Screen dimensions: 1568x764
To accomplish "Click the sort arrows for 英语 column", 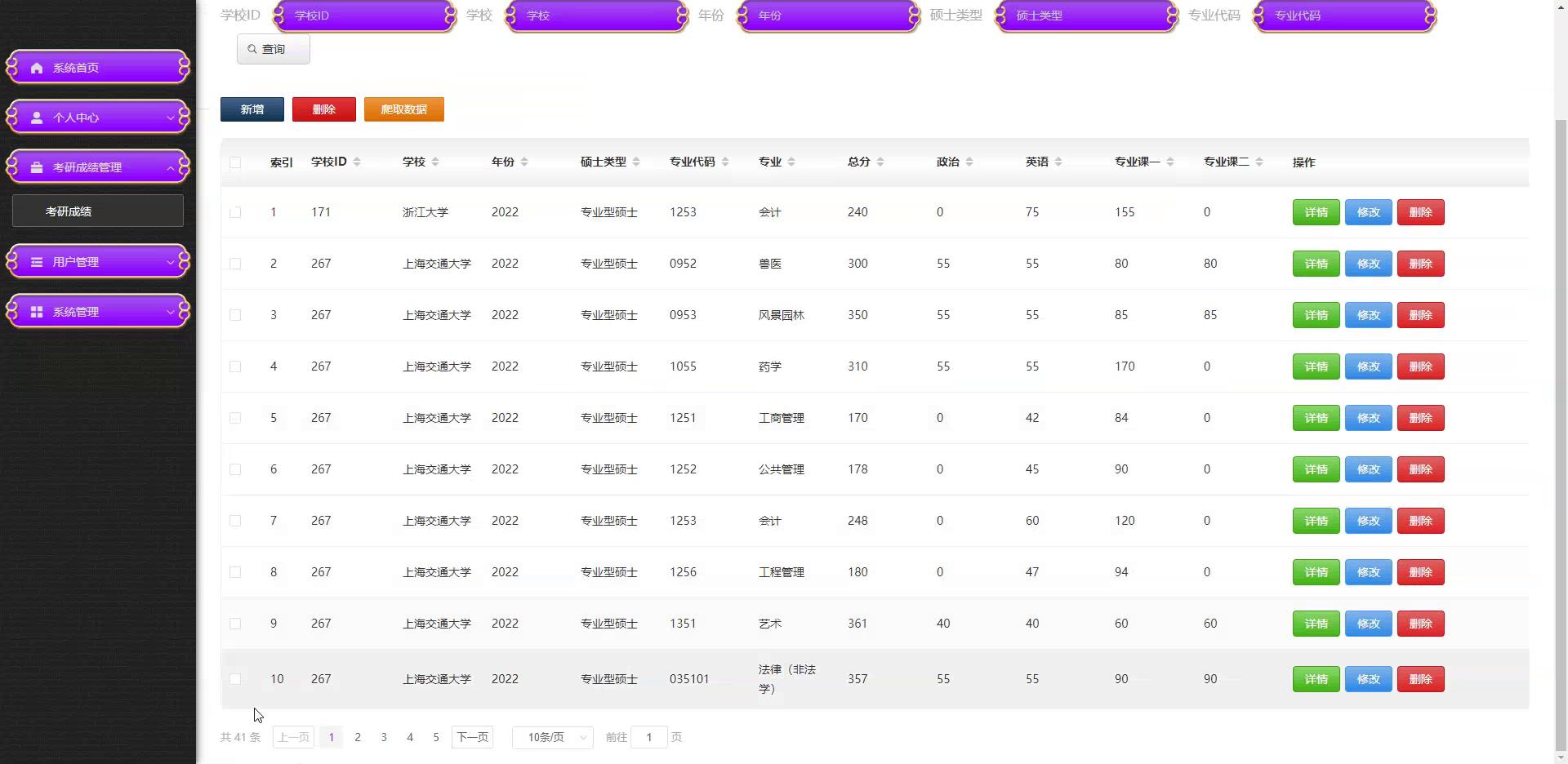I will [1058, 162].
